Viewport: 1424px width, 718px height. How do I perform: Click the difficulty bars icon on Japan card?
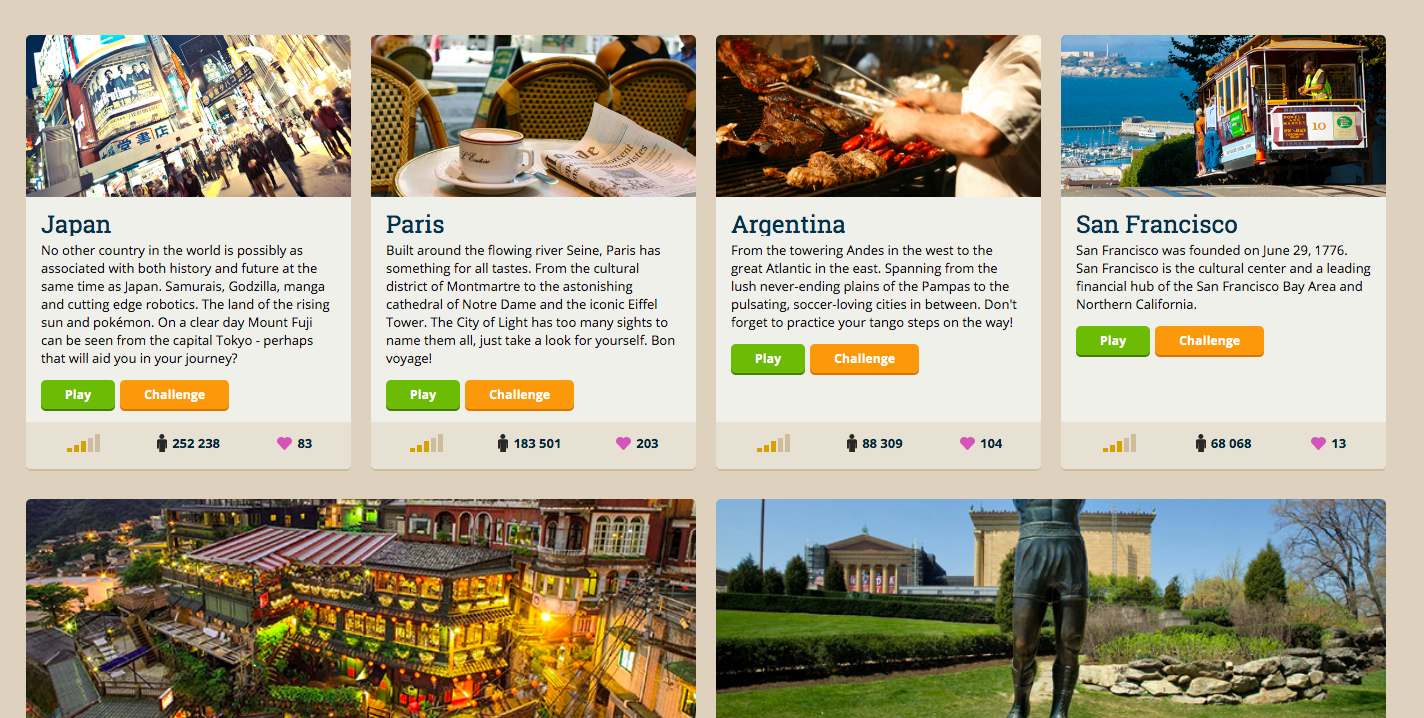[83, 443]
